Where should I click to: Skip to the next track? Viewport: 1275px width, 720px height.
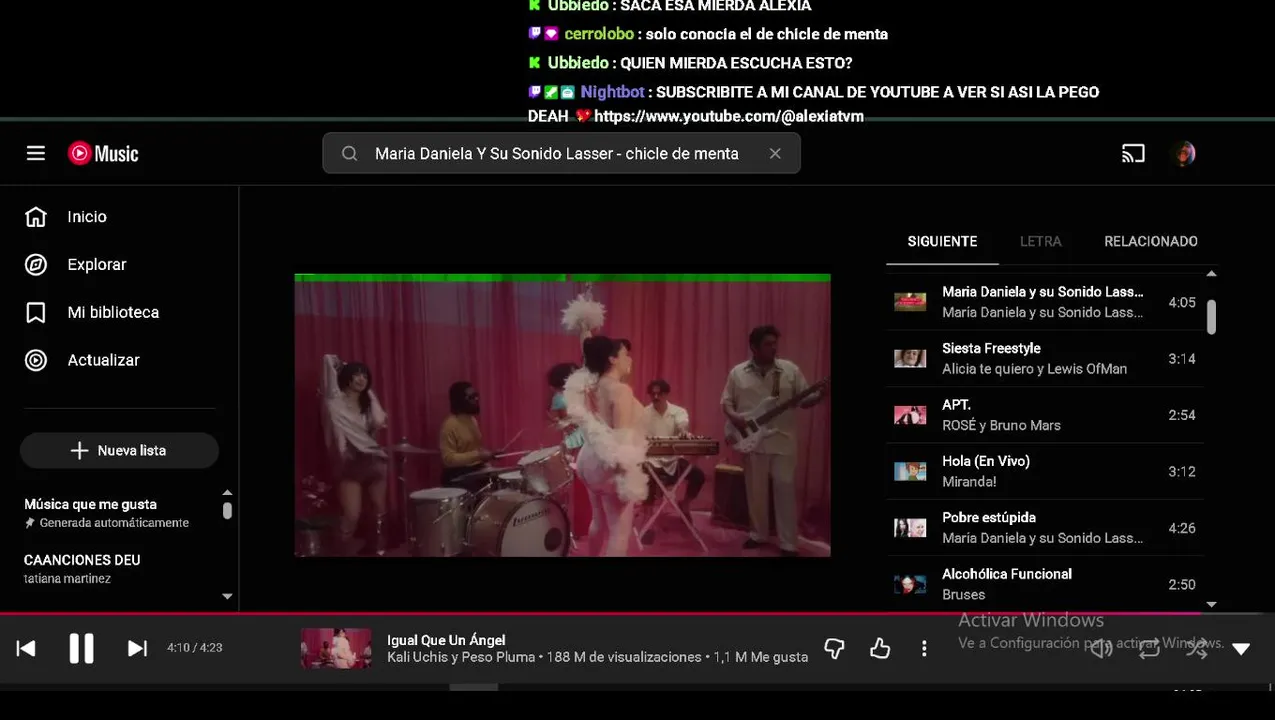(x=137, y=649)
